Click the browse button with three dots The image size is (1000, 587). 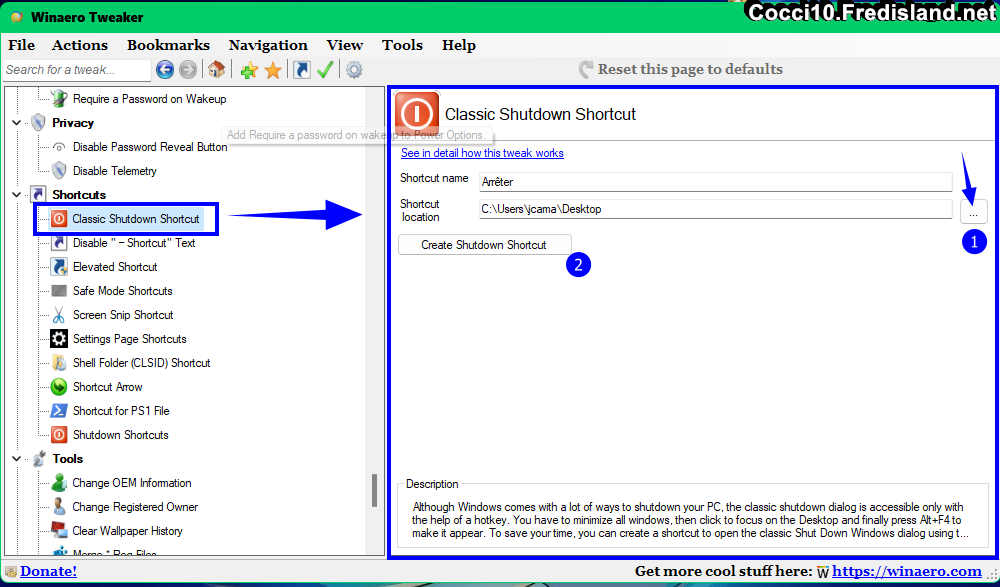[973, 211]
